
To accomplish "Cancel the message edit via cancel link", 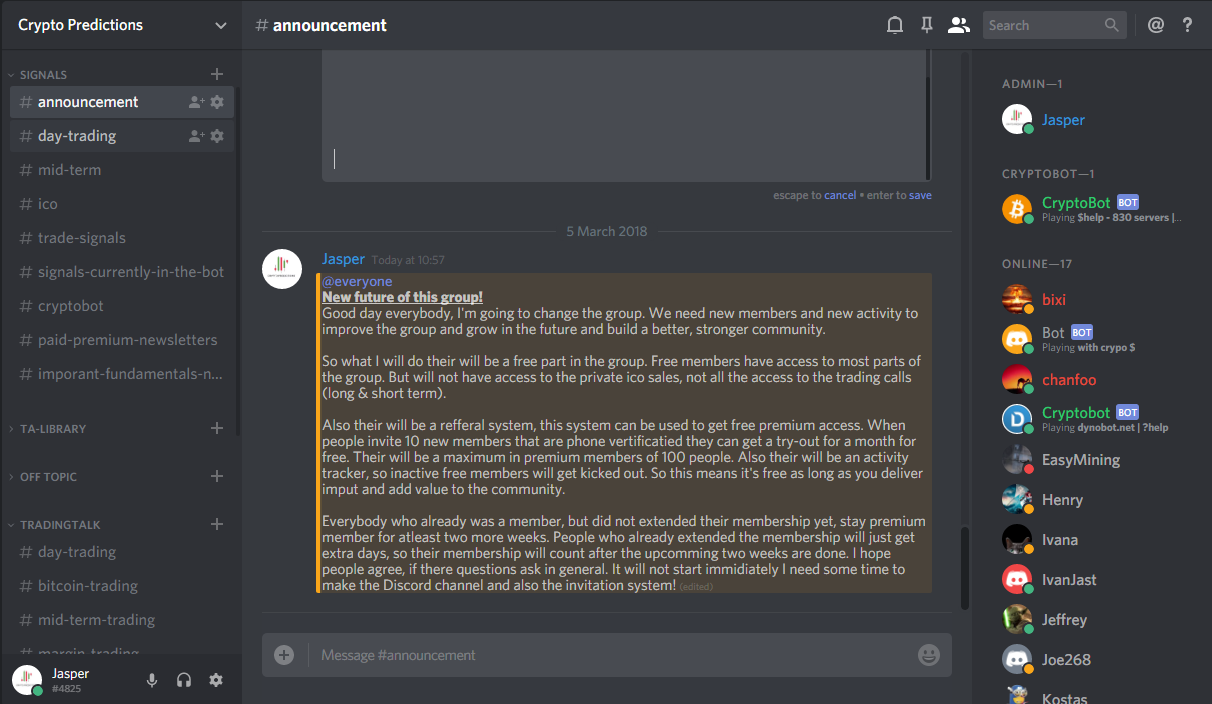I will (x=840, y=195).
